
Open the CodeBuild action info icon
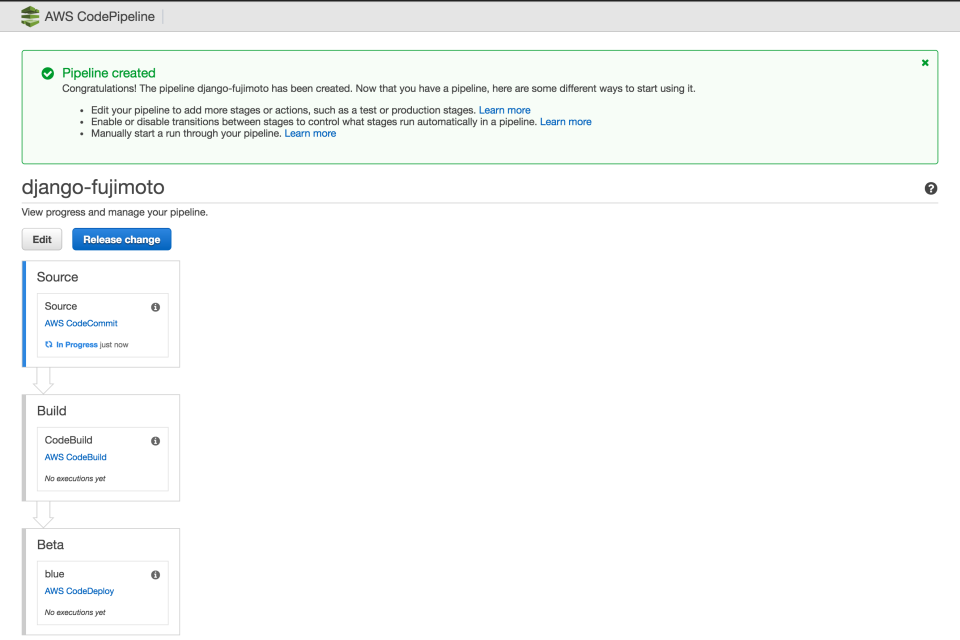(154, 440)
